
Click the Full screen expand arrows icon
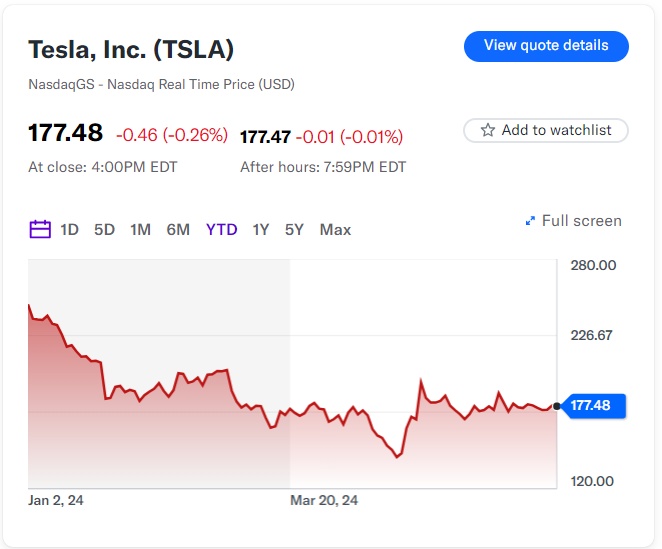coord(530,221)
